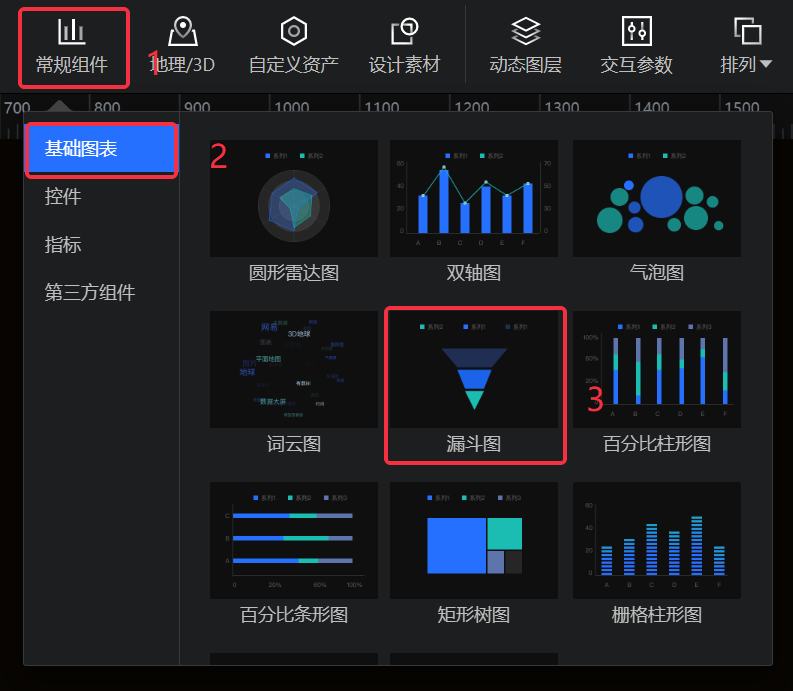Choose the 气泡图 bubble chart
The height and width of the screenshot is (691, 793).
tap(656, 199)
